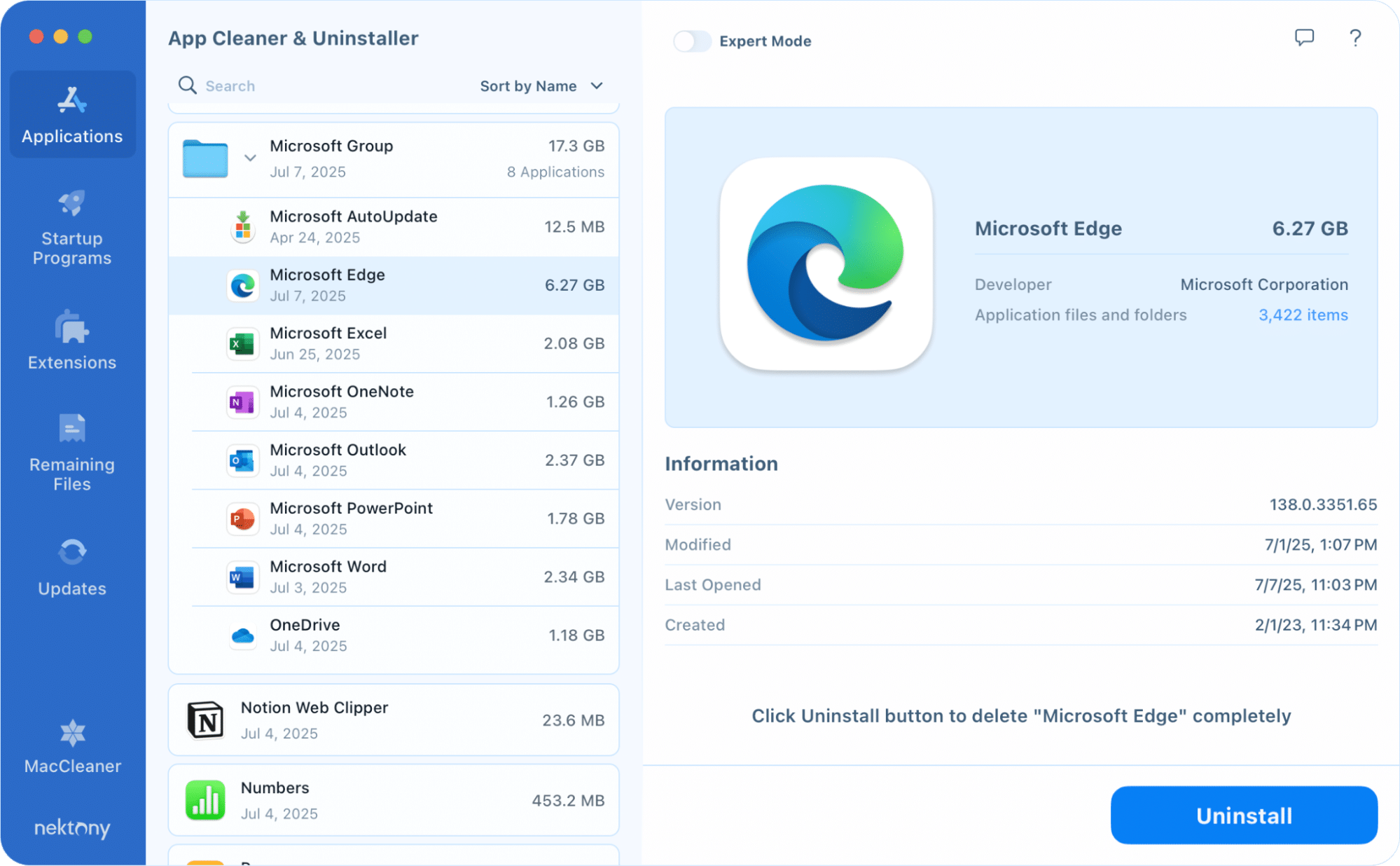The image size is (1400, 866).
Task: Click the search magnifier icon
Action: 187,85
